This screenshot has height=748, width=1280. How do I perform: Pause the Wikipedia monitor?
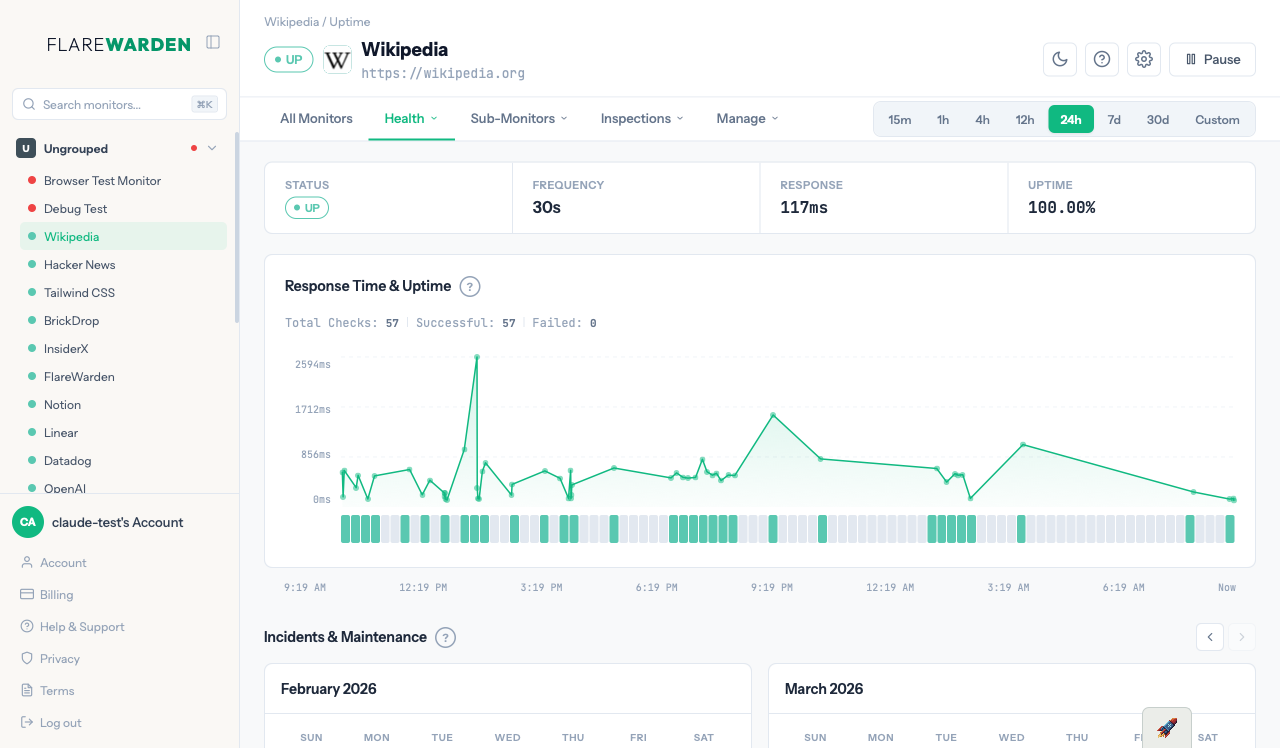1212,59
